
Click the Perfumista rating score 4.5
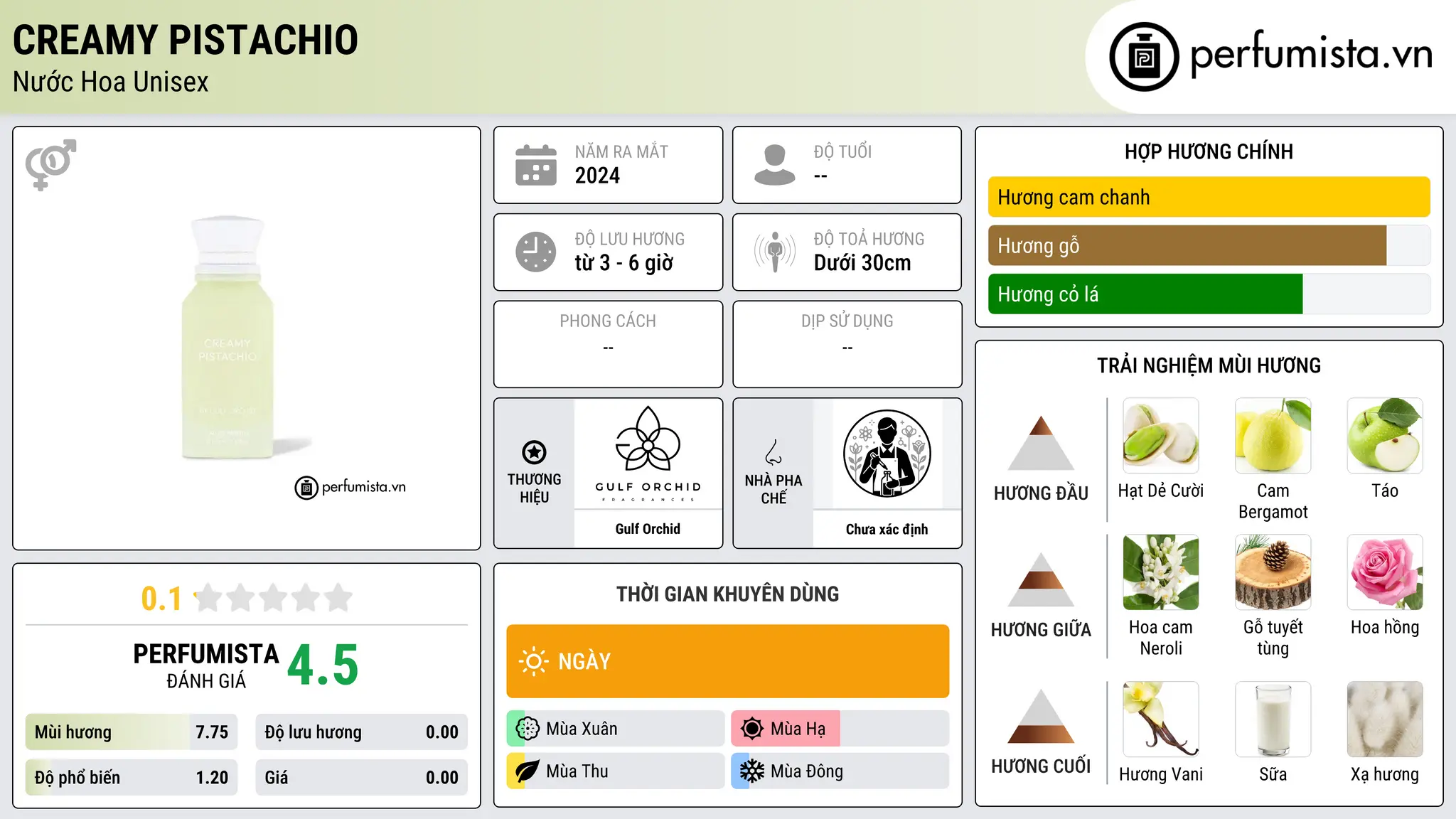coord(323,665)
